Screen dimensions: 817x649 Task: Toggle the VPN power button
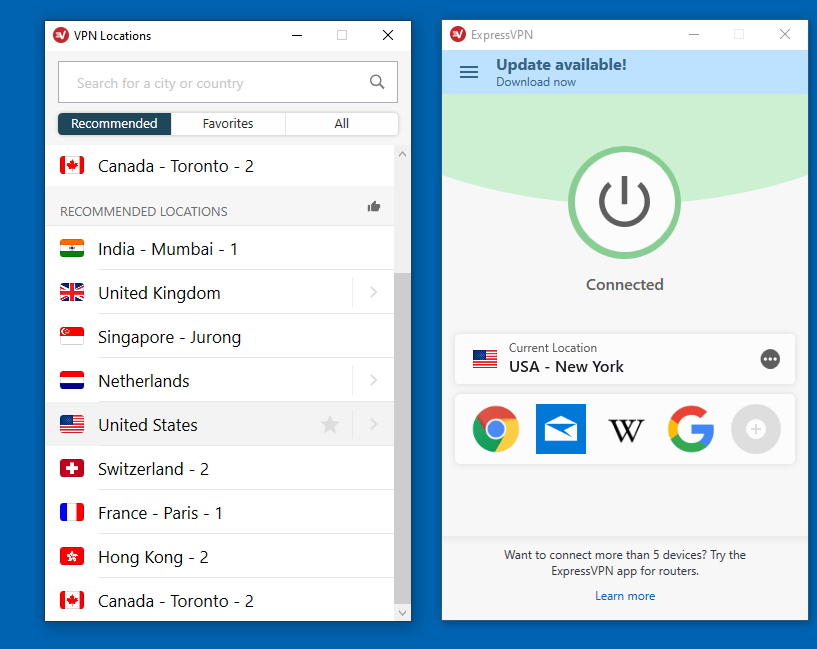(x=624, y=202)
